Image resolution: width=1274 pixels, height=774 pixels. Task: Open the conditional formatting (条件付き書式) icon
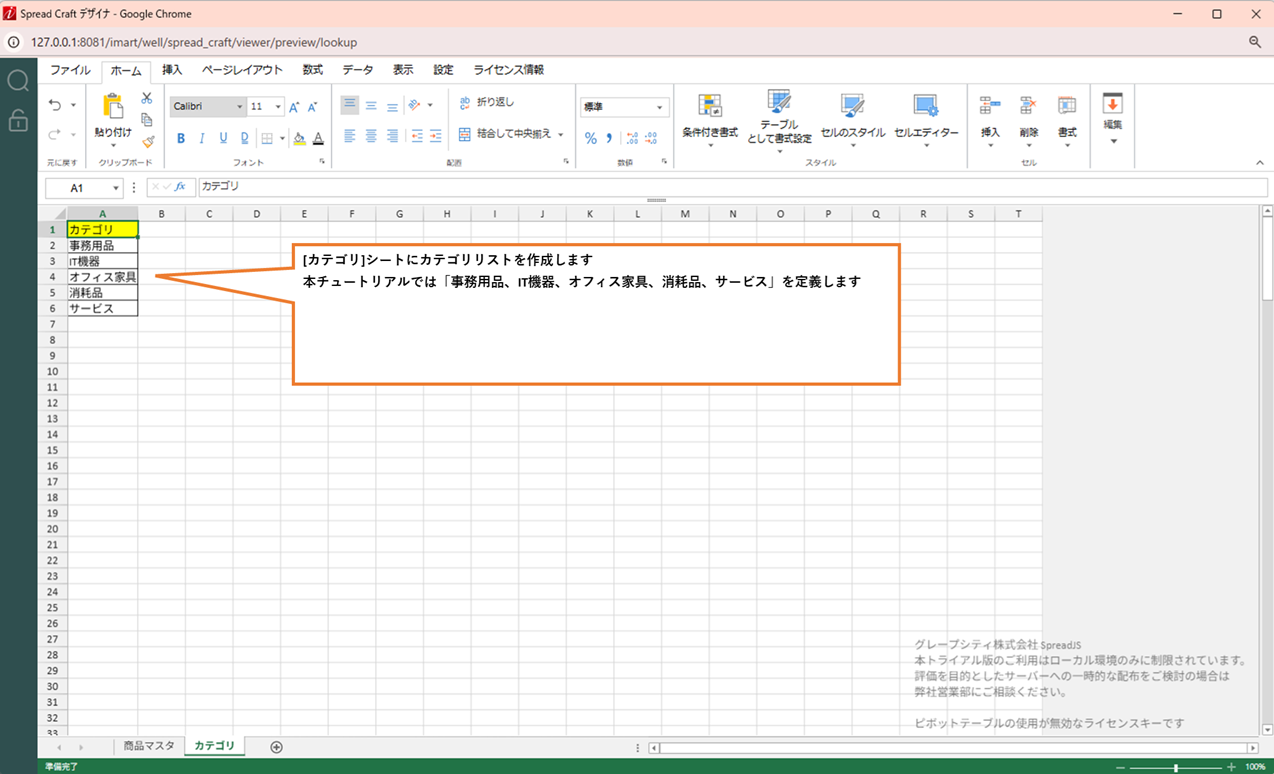point(710,107)
